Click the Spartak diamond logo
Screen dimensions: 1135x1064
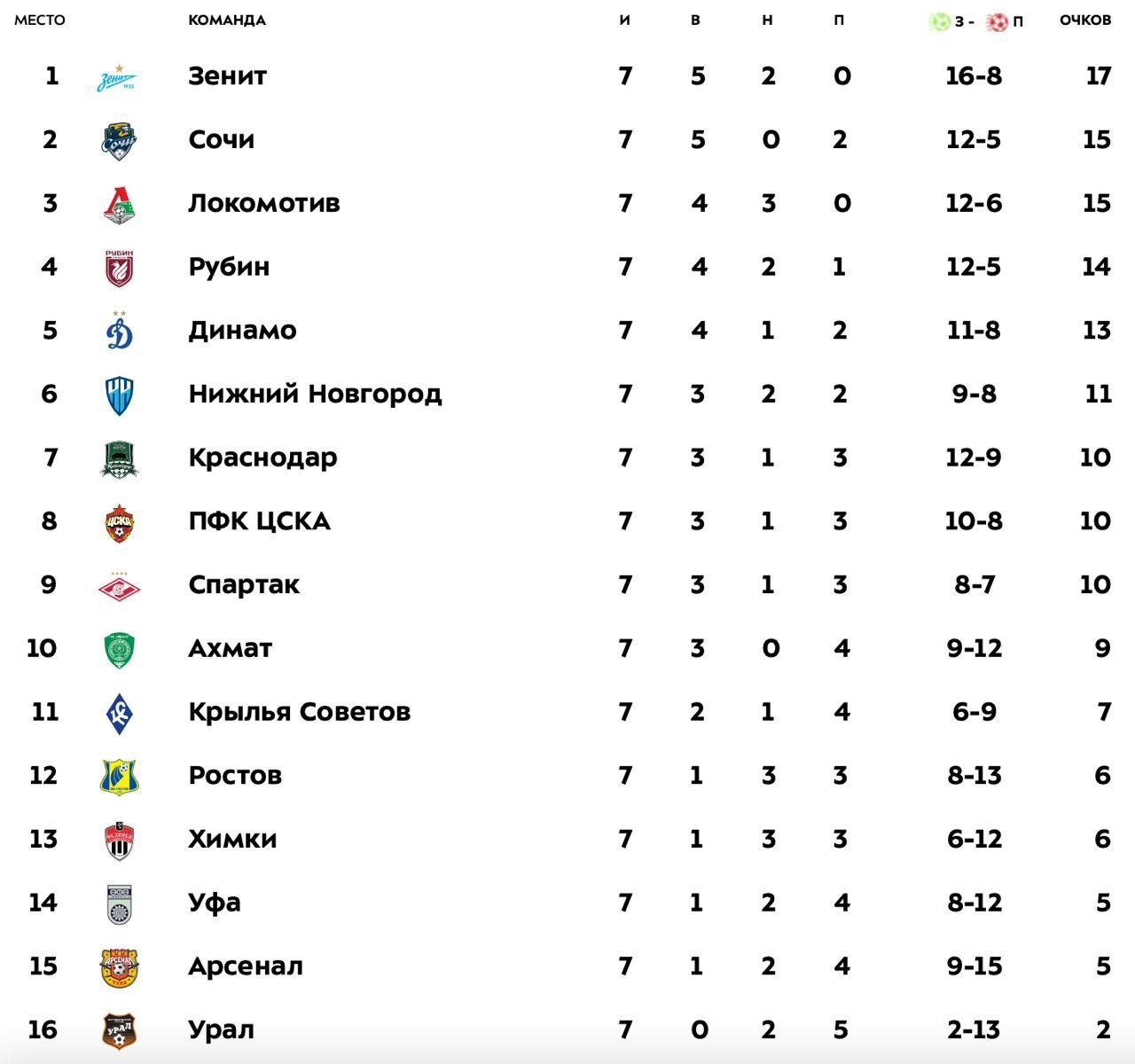point(119,586)
